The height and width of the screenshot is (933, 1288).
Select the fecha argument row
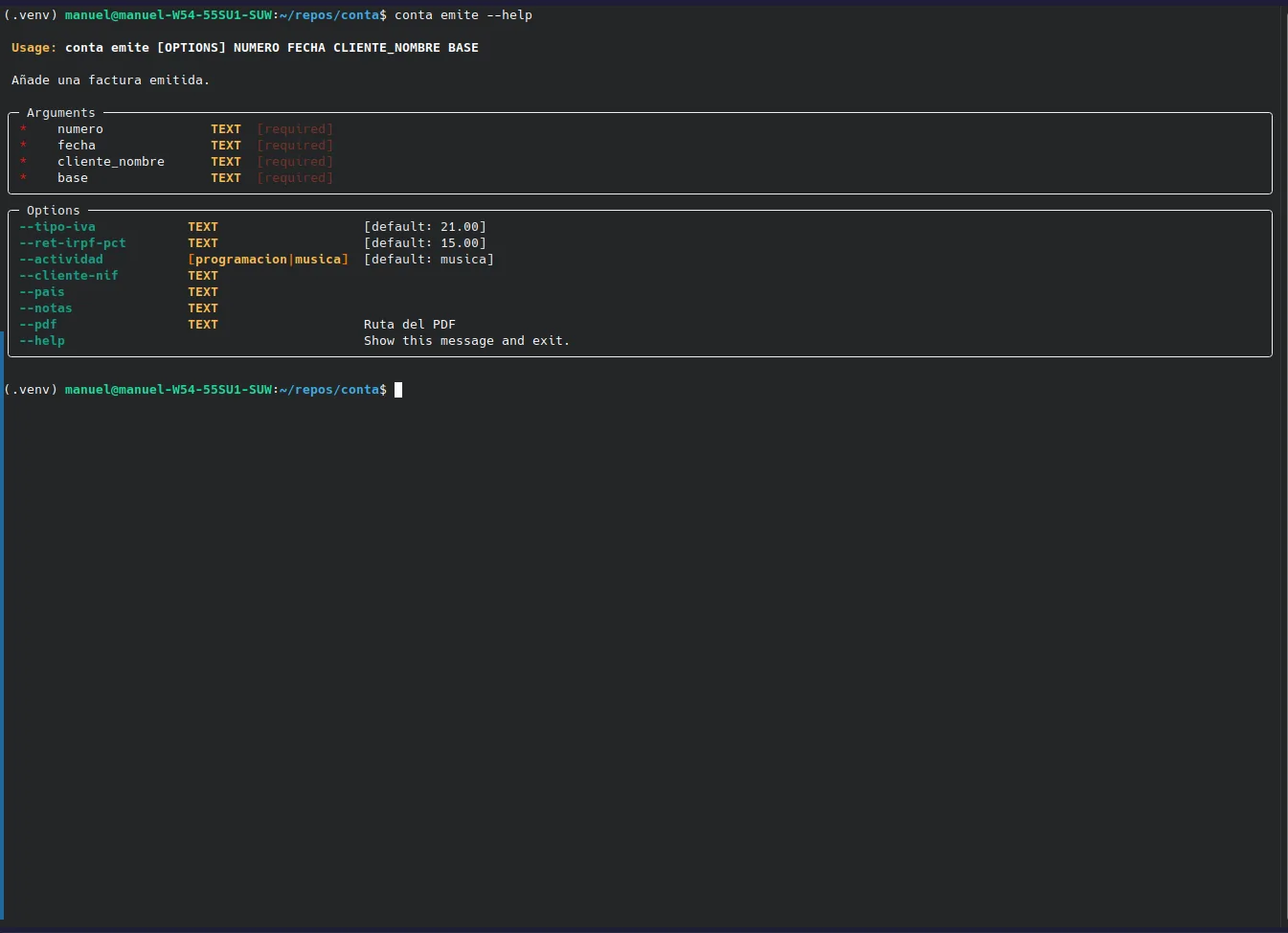(x=77, y=145)
